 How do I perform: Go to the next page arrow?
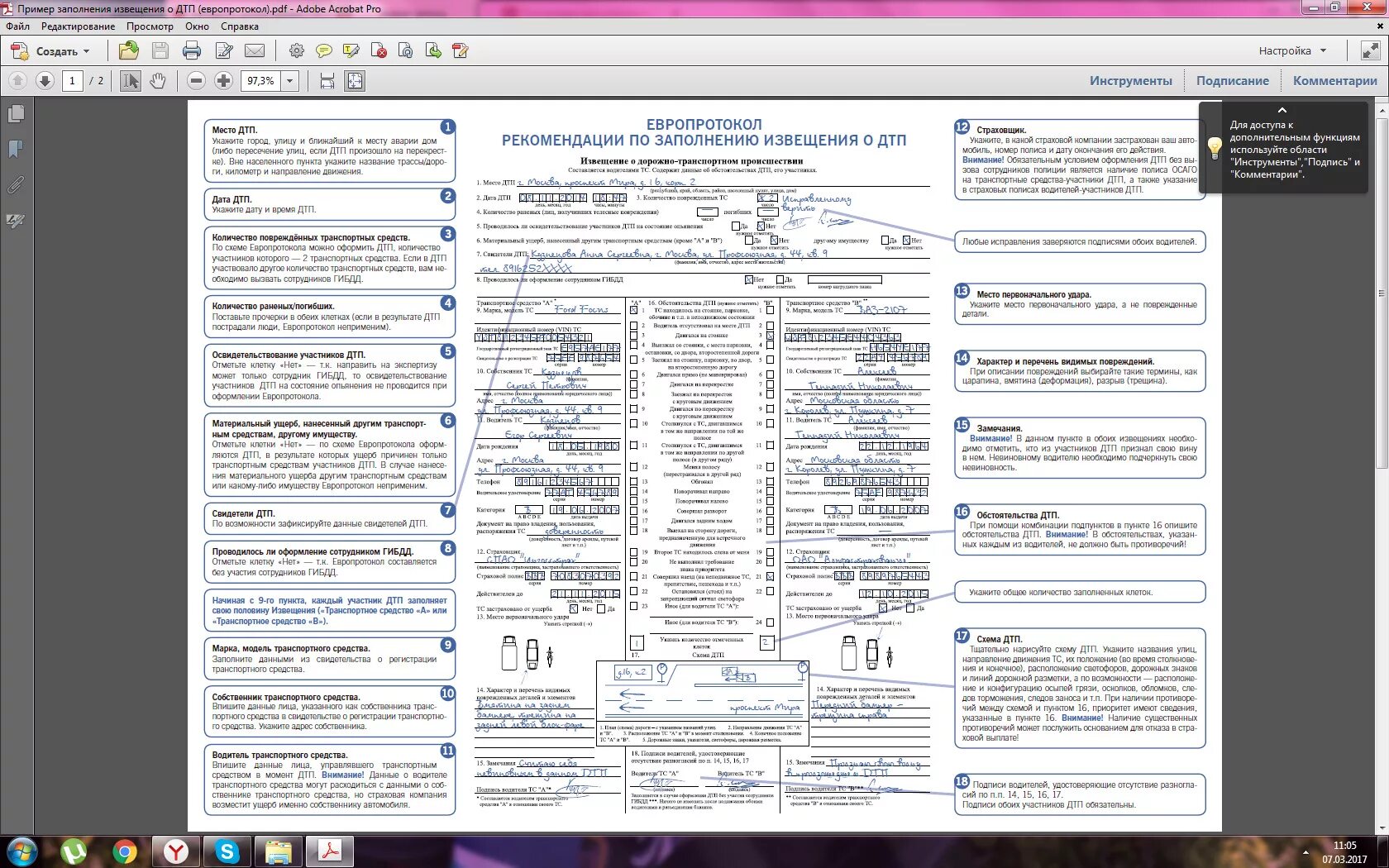[x=45, y=81]
